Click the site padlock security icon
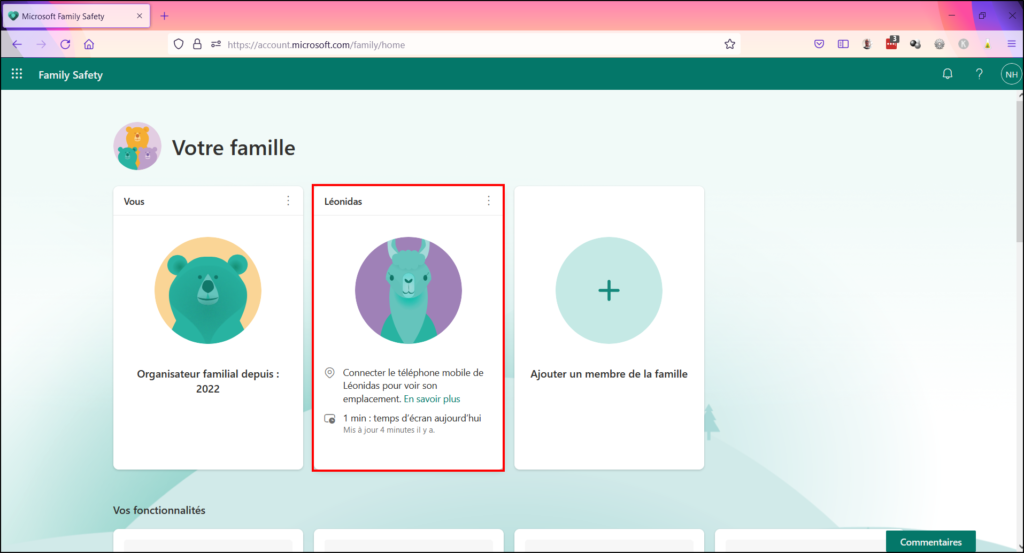 tap(197, 44)
